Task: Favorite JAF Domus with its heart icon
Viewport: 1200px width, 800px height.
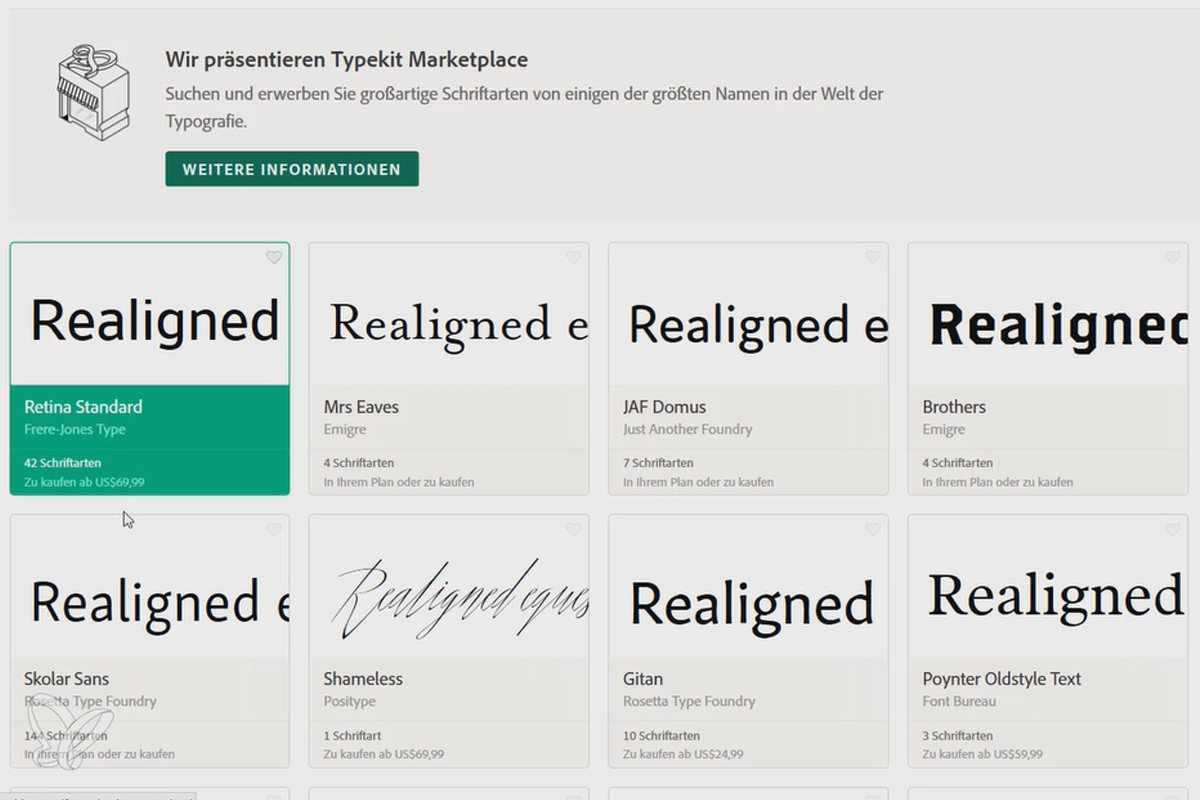Action: point(873,258)
